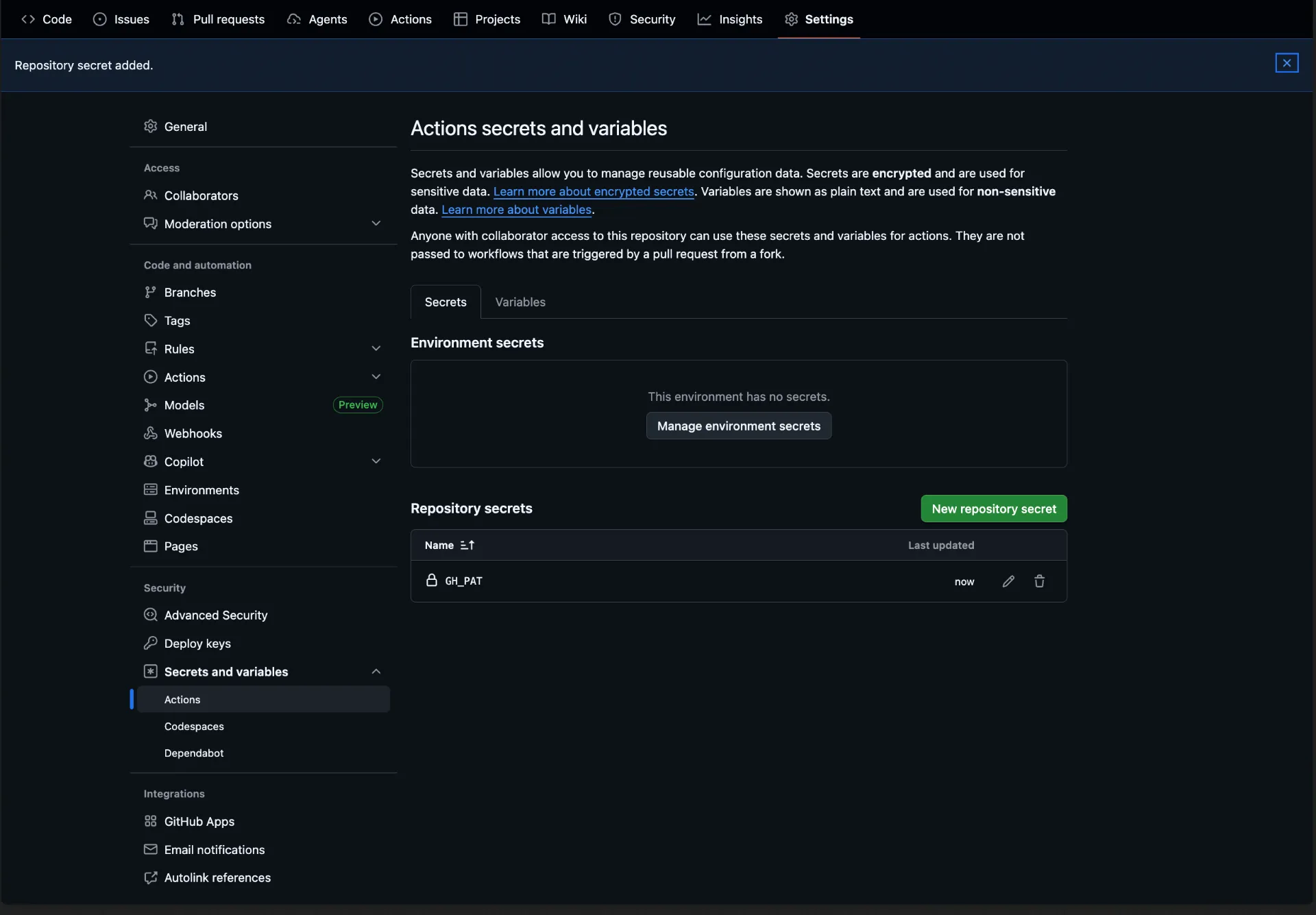Collapse the Secrets and variables section
This screenshot has width=1316, height=915.
376,671
